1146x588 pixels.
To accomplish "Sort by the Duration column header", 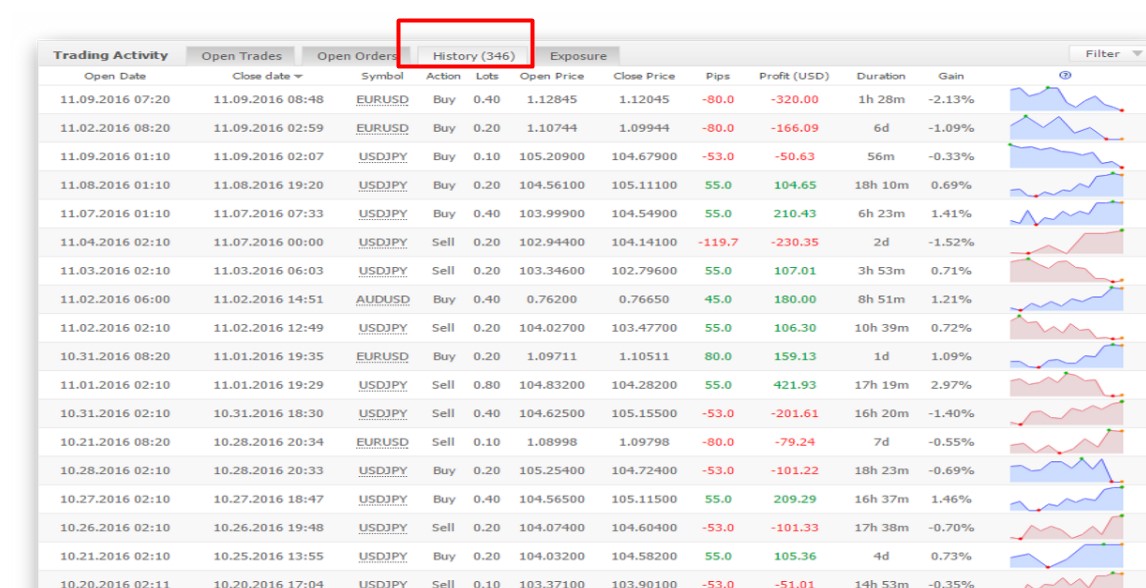I will click(881, 76).
